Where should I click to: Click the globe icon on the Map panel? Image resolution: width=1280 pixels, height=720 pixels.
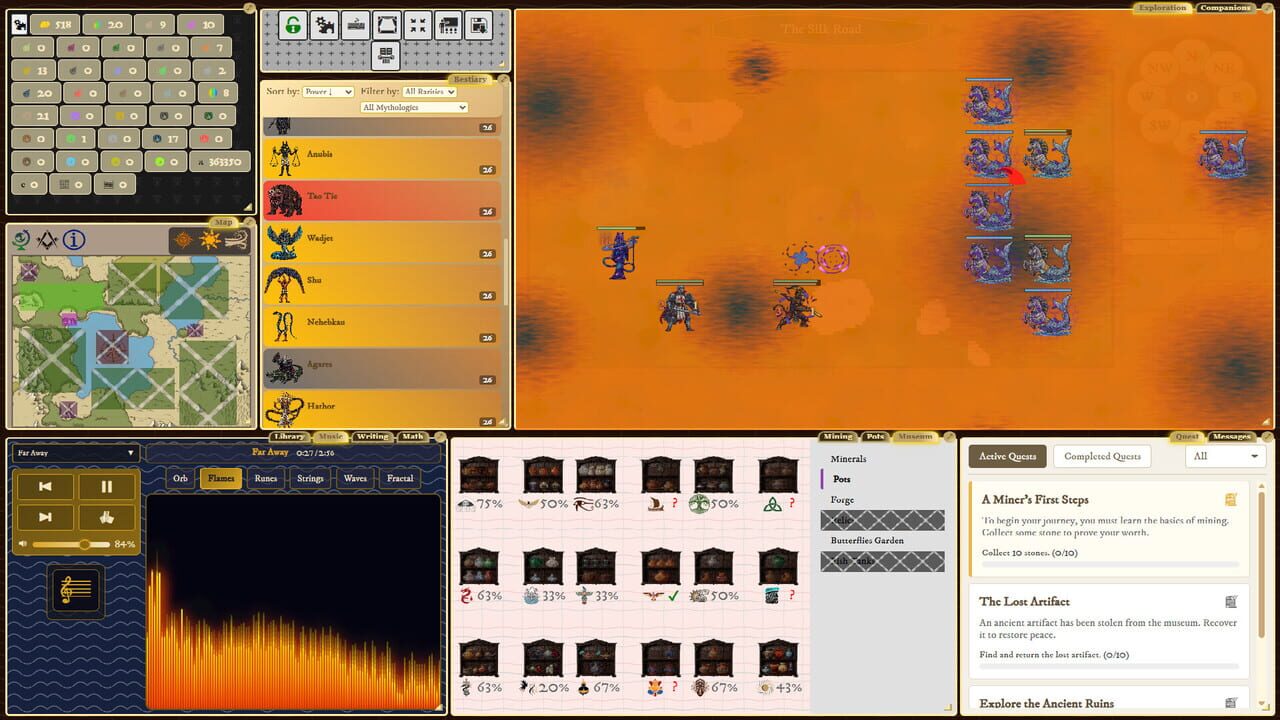pos(22,240)
